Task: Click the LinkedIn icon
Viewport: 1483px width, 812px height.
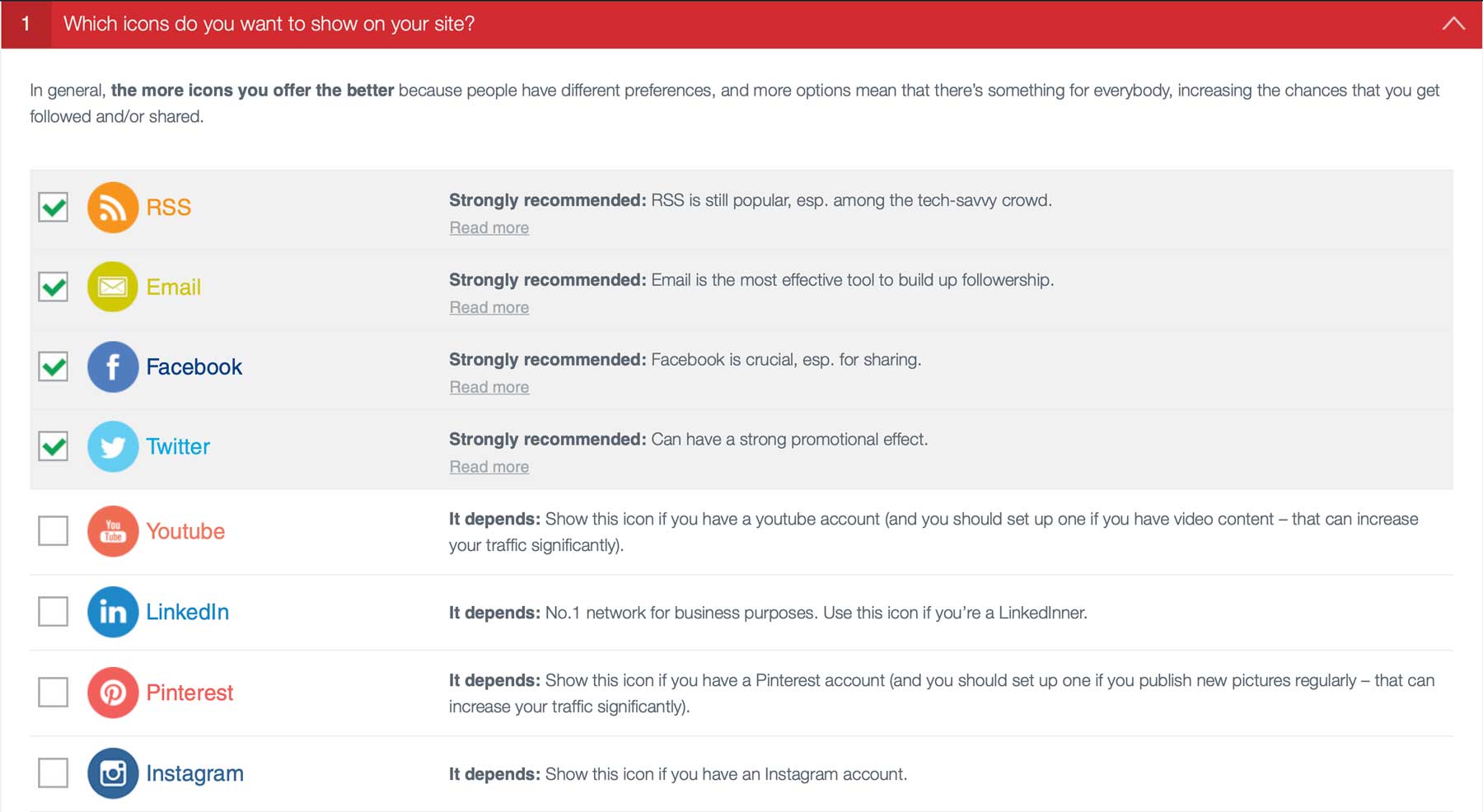Action: click(112, 612)
